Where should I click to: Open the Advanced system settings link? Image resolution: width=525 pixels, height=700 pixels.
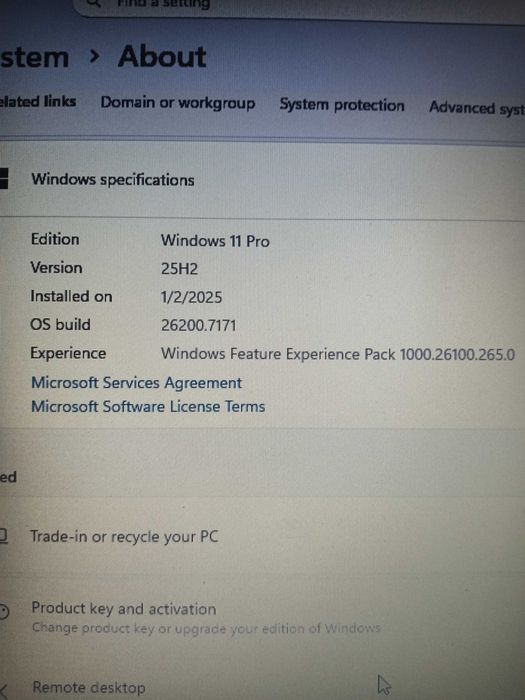477,108
